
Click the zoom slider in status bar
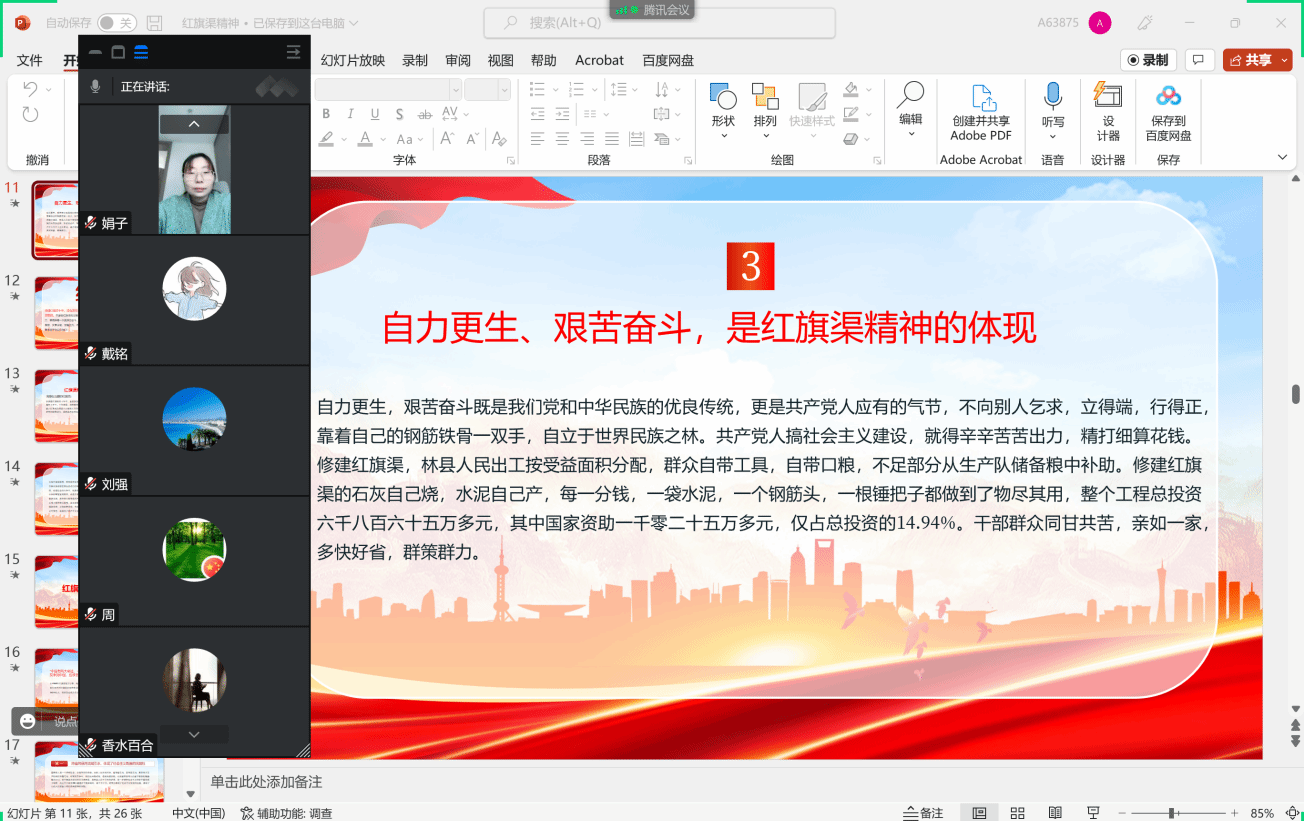coord(1171,813)
